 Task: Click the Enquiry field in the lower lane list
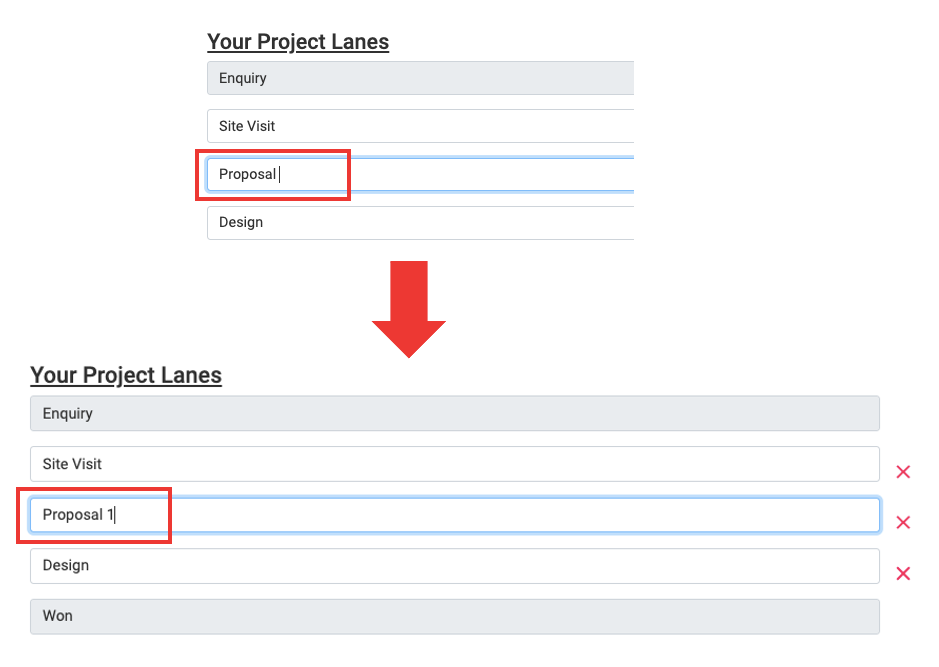tap(454, 414)
